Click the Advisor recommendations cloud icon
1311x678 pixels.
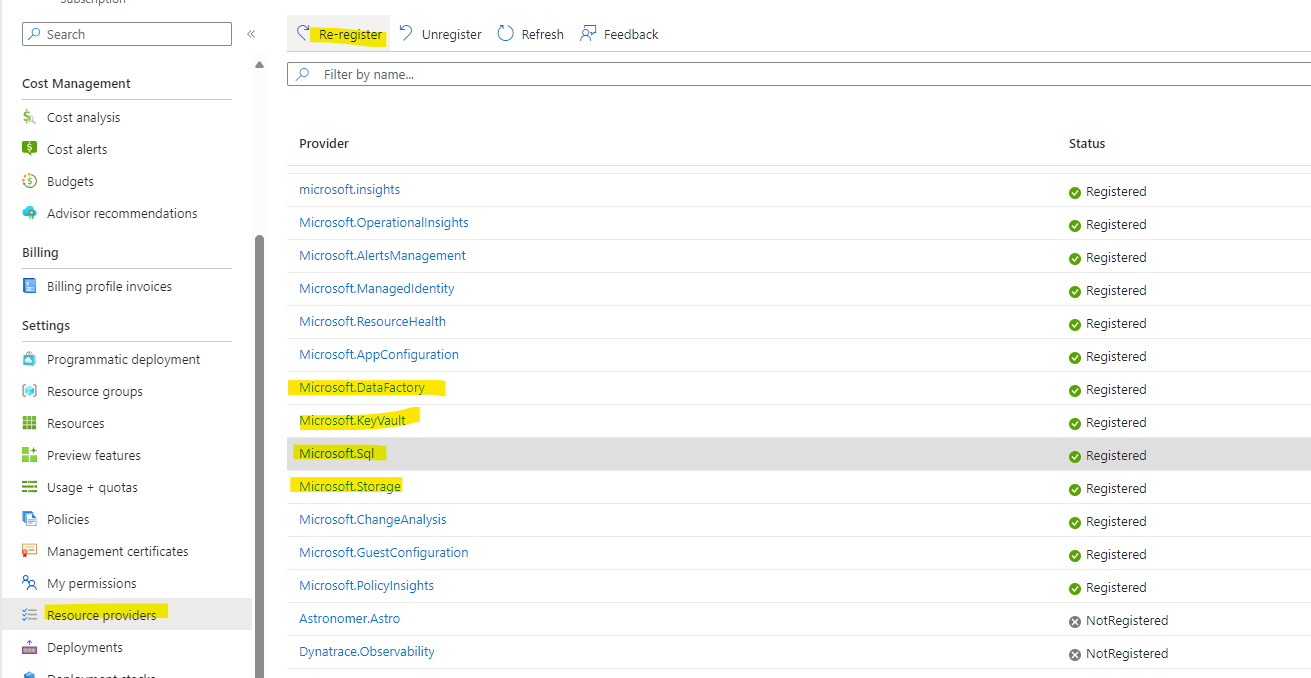pos(29,213)
